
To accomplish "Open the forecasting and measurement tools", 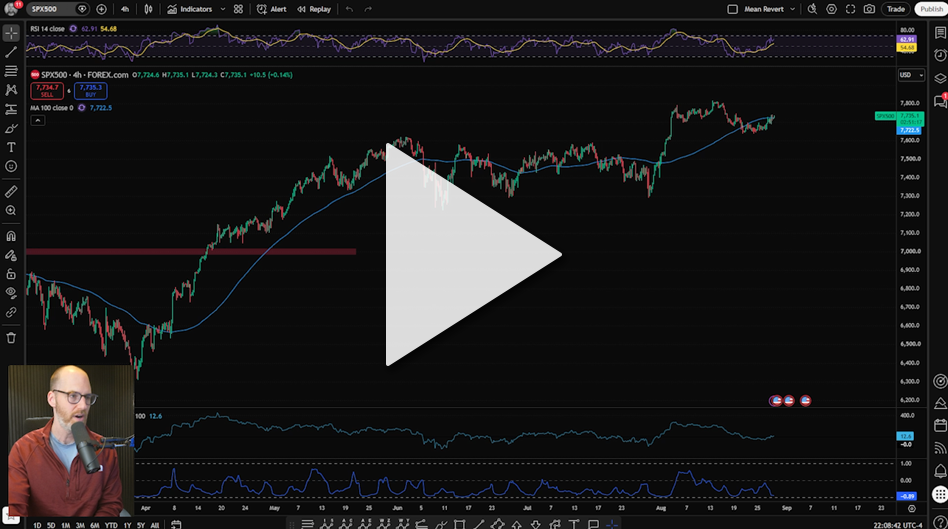I will click(x=11, y=109).
